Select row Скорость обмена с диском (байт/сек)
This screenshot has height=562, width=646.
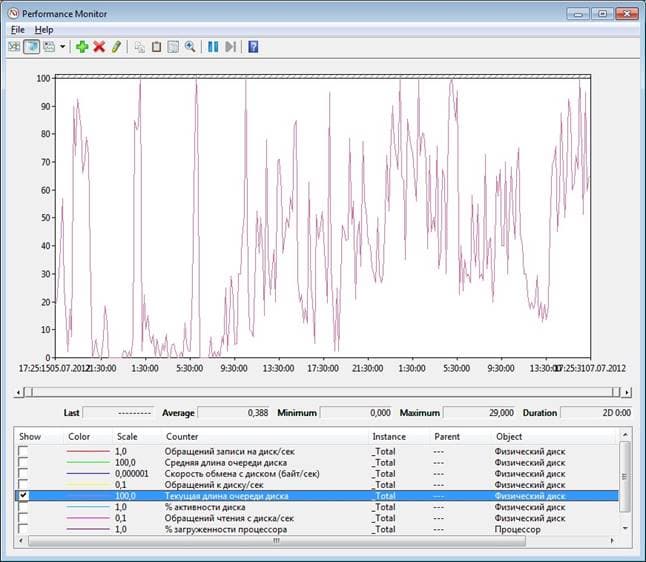(316, 474)
